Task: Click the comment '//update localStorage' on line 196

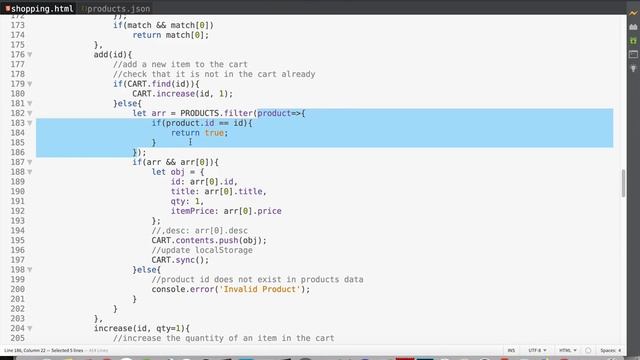Action: 202,250
